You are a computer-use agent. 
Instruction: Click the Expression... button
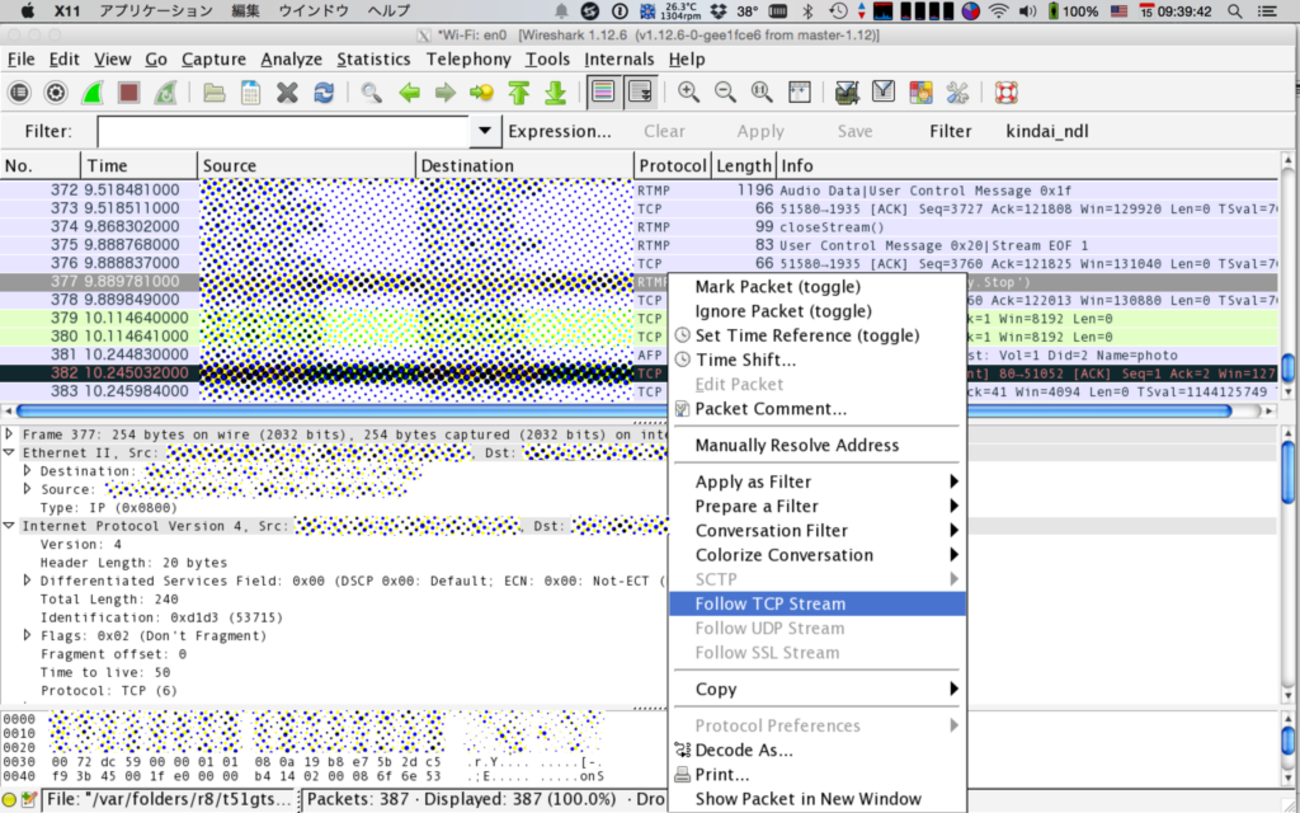pyautogui.click(x=560, y=131)
